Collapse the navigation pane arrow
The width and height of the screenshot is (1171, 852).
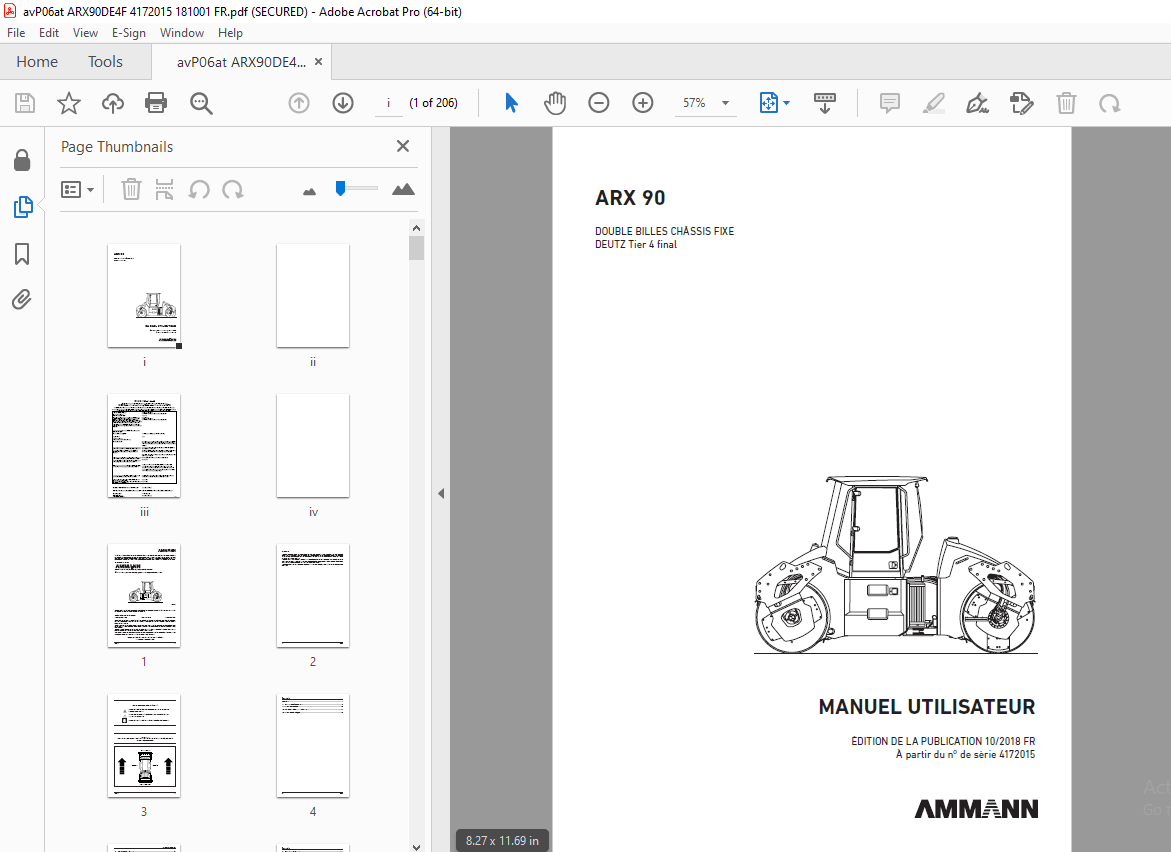coord(441,494)
